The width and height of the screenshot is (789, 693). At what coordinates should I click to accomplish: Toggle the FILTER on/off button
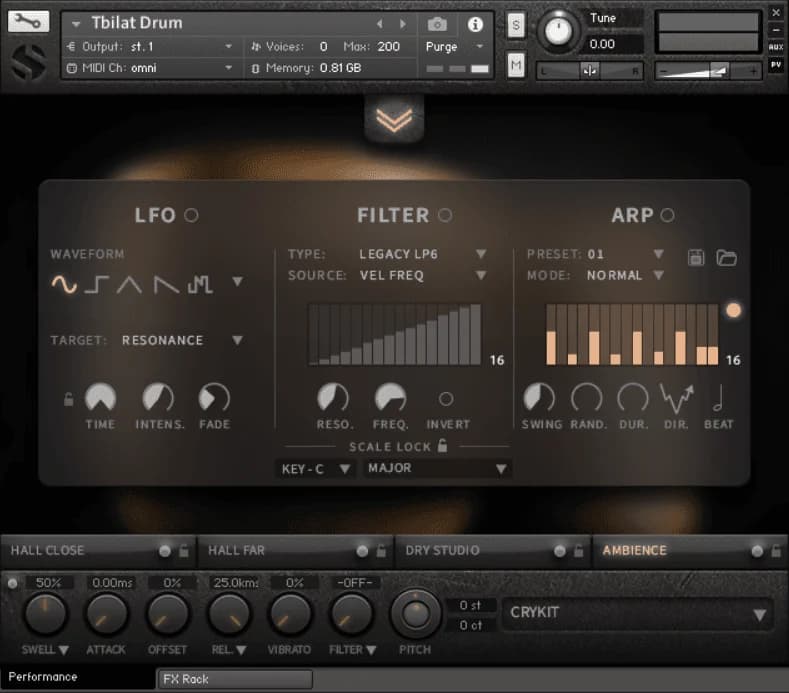pos(445,215)
